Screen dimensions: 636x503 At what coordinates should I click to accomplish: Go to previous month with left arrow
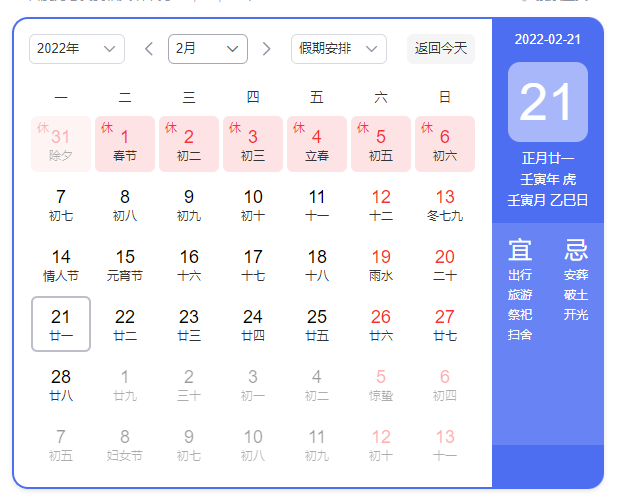[149, 49]
